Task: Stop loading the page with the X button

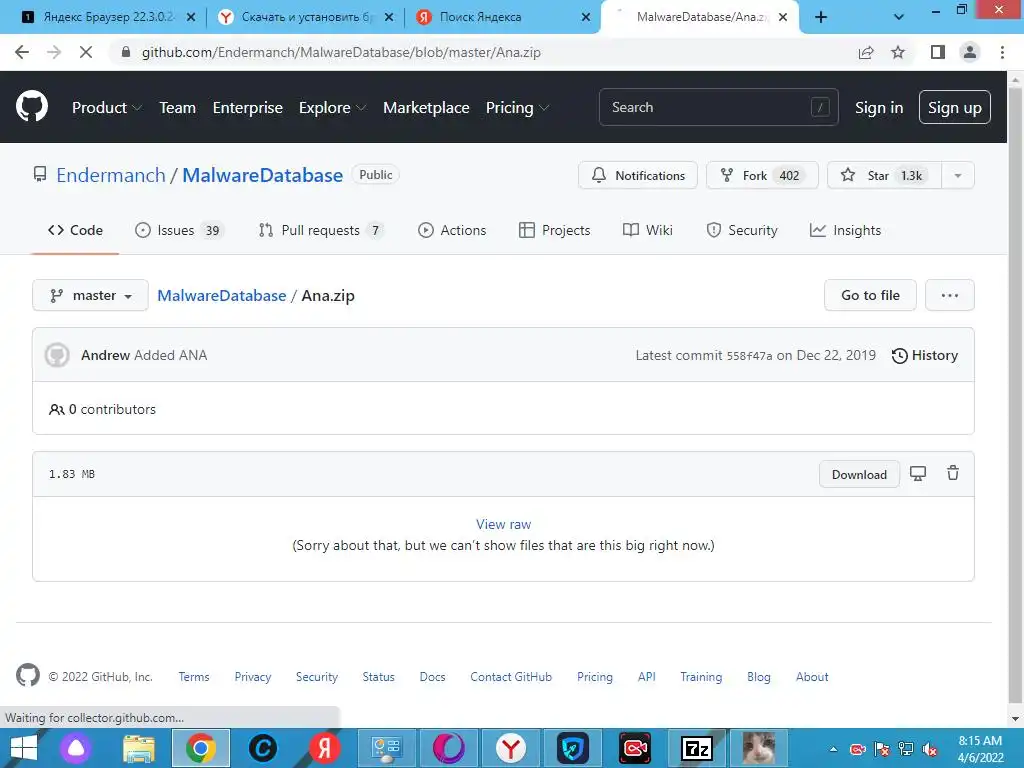Action: (x=86, y=52)
